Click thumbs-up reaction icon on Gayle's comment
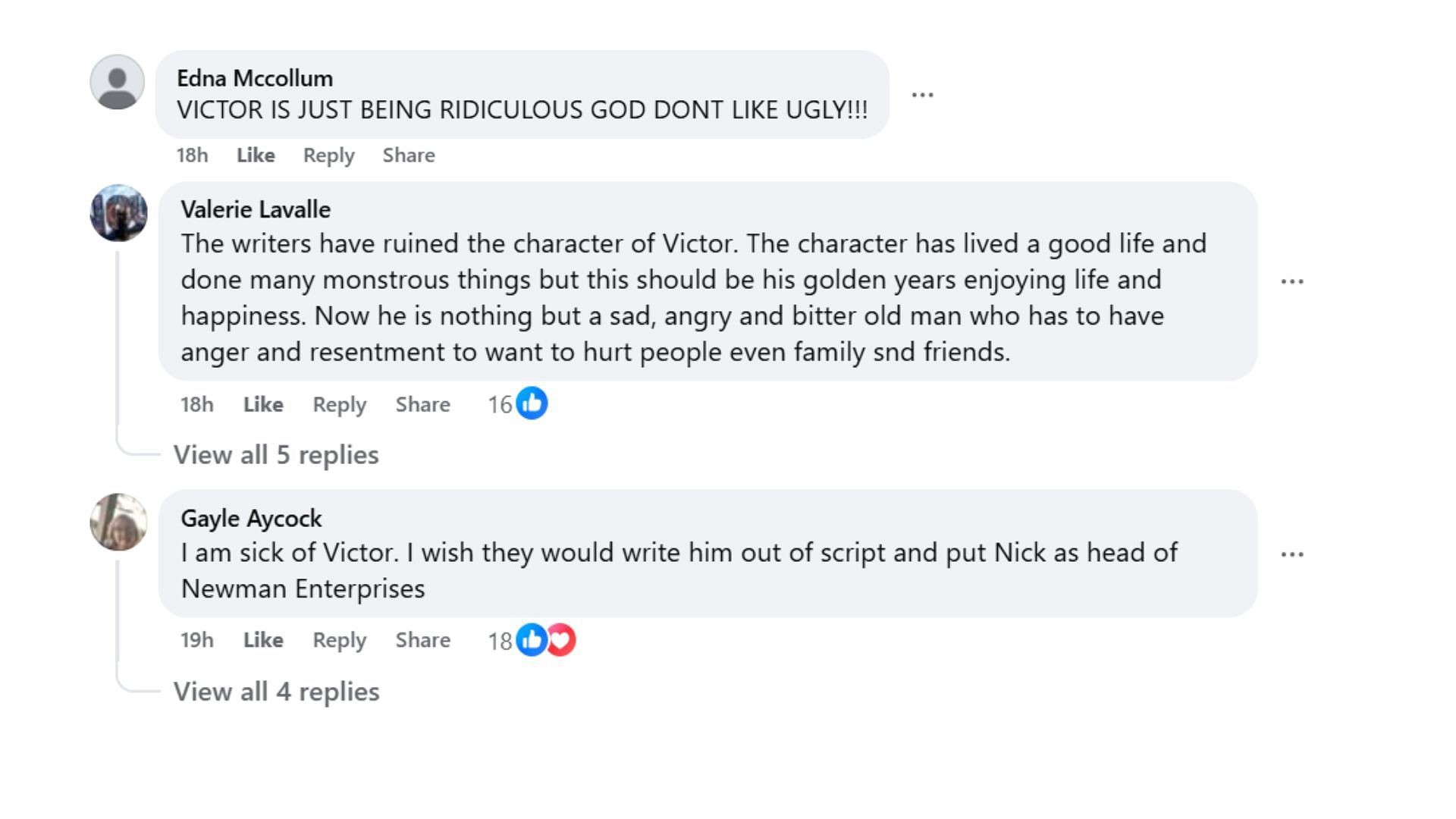The width and height of the screenshot is (1456, 819). pyautogui.click(x=531, y=640)
